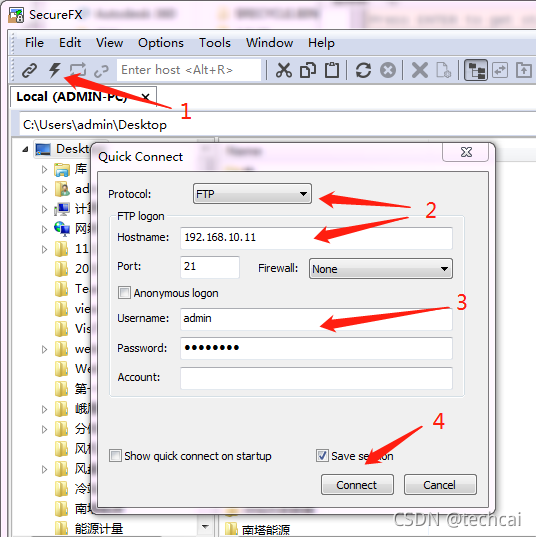The width and height of the screenshot is (536, 537).
Task: Click the Connect chain-link toolbar icon
Action: [x=29, y=70]
